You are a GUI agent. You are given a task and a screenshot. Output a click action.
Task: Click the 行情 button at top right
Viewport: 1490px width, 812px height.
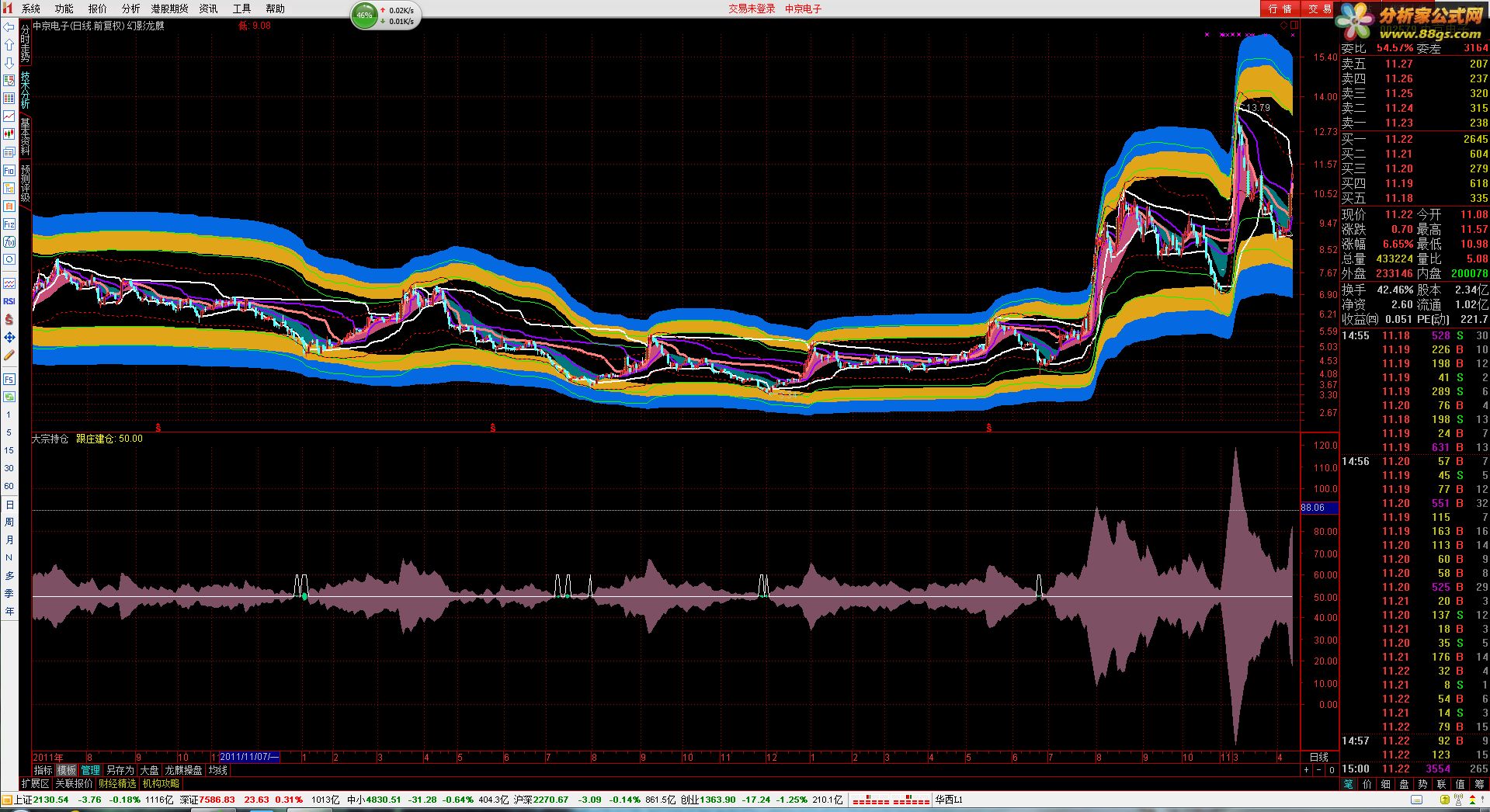tap(1280, 9)
